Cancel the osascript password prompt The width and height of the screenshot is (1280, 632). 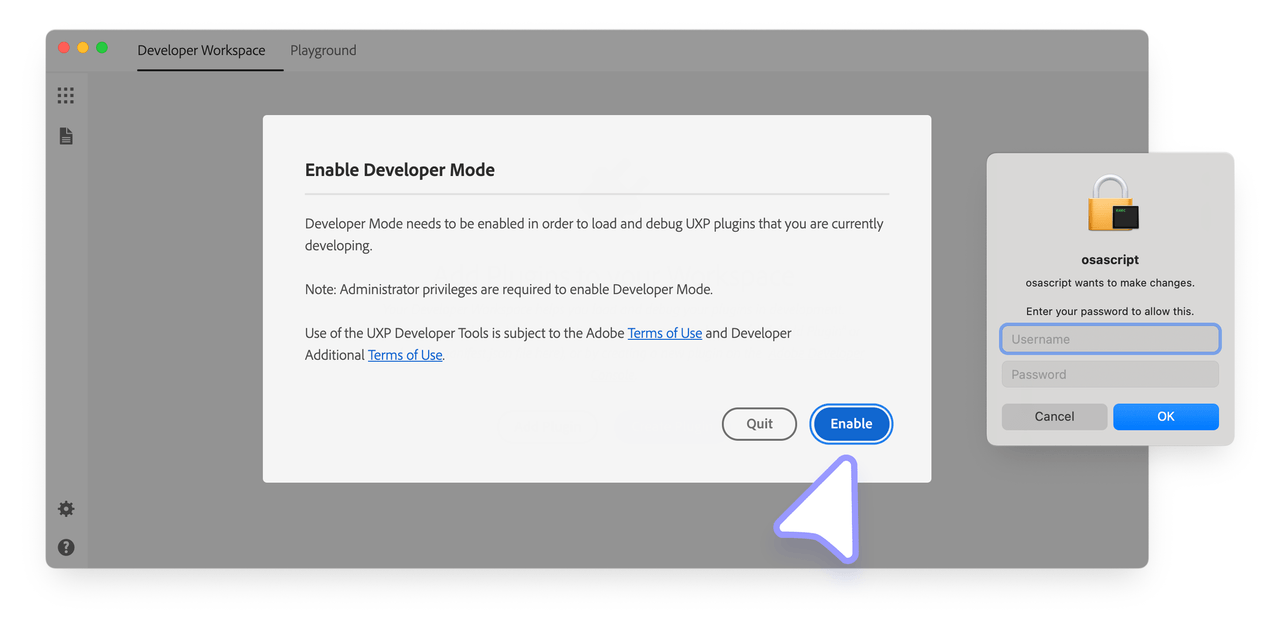tap(1054, 416)
